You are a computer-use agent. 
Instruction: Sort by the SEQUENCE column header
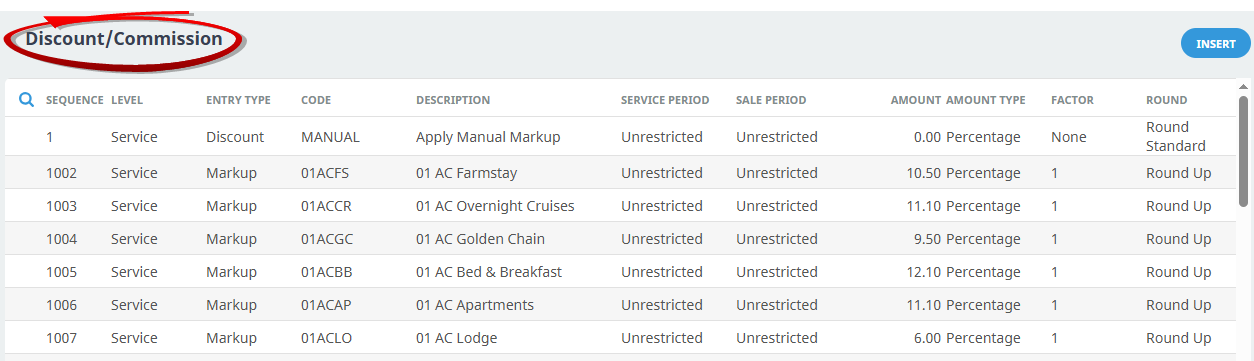[x=75, y=100]
